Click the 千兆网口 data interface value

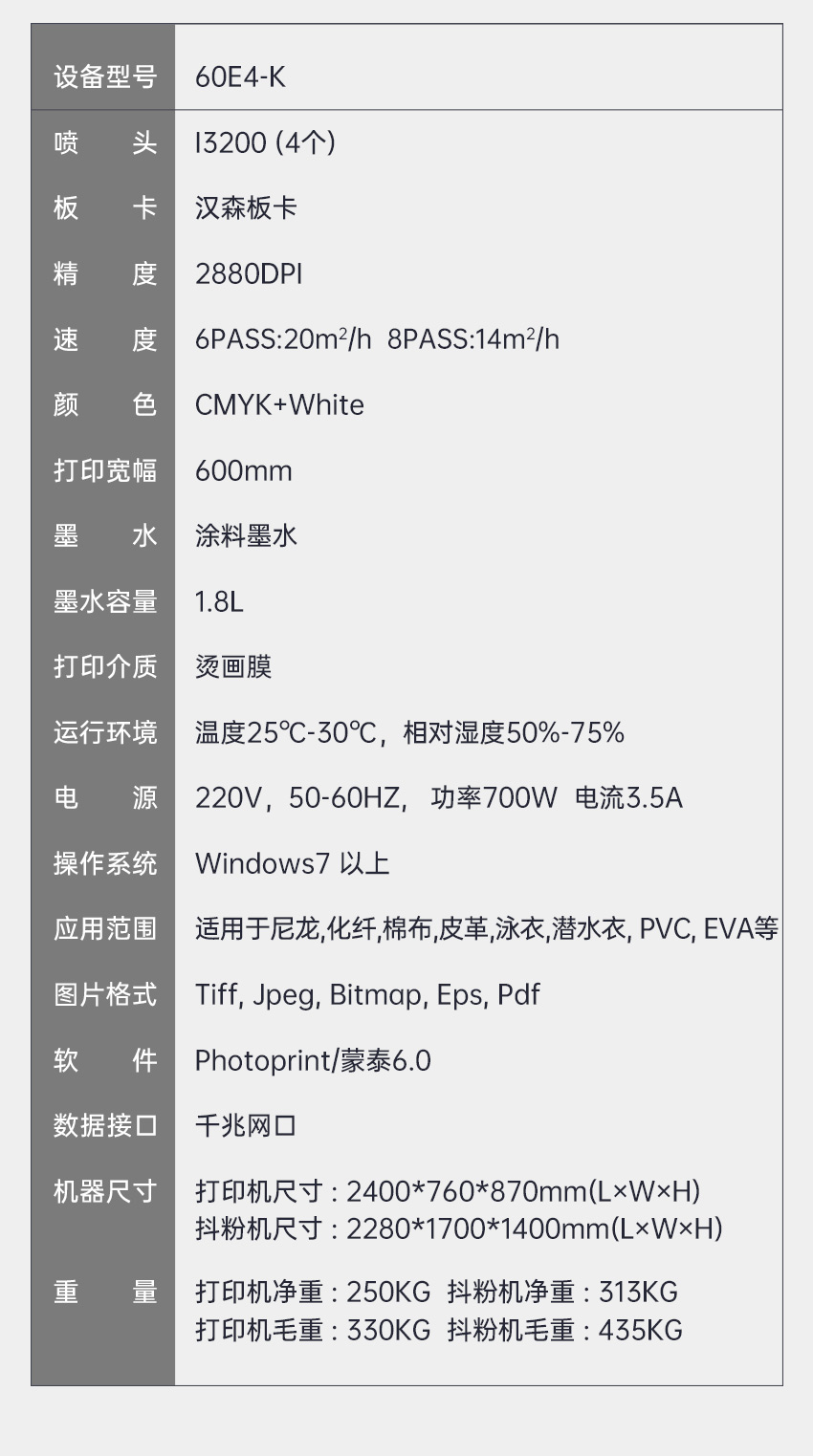click(246, 1126)
